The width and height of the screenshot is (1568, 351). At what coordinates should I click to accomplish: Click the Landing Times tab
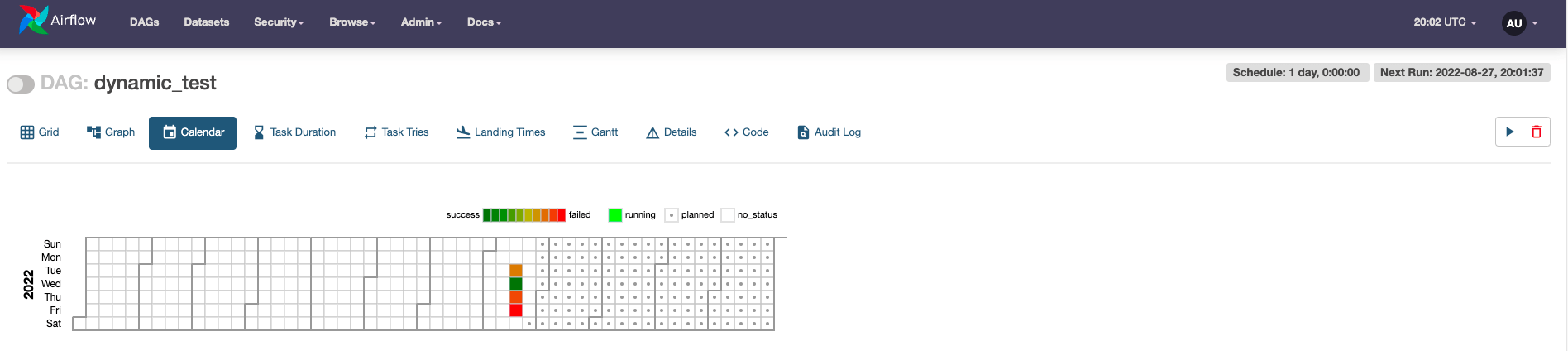[501, 132]
